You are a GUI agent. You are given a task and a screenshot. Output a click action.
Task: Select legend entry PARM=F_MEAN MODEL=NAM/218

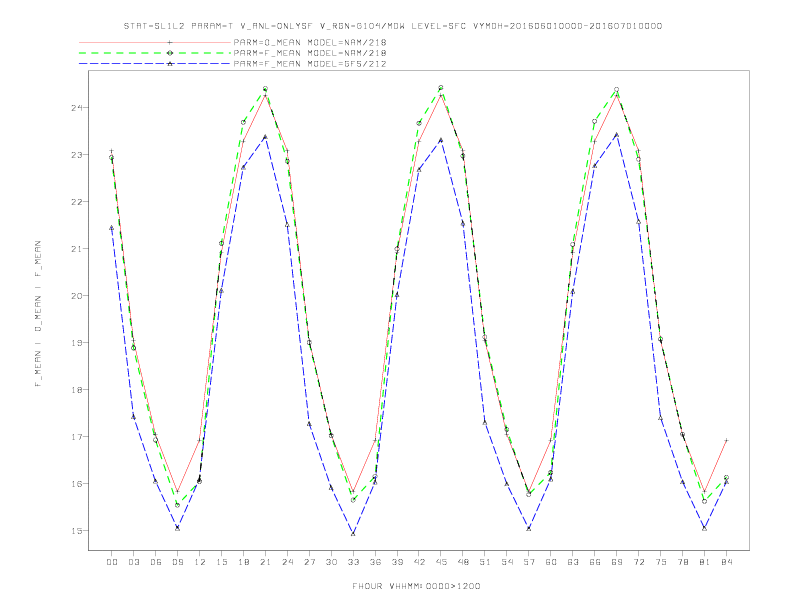click(x=310, y=53)
